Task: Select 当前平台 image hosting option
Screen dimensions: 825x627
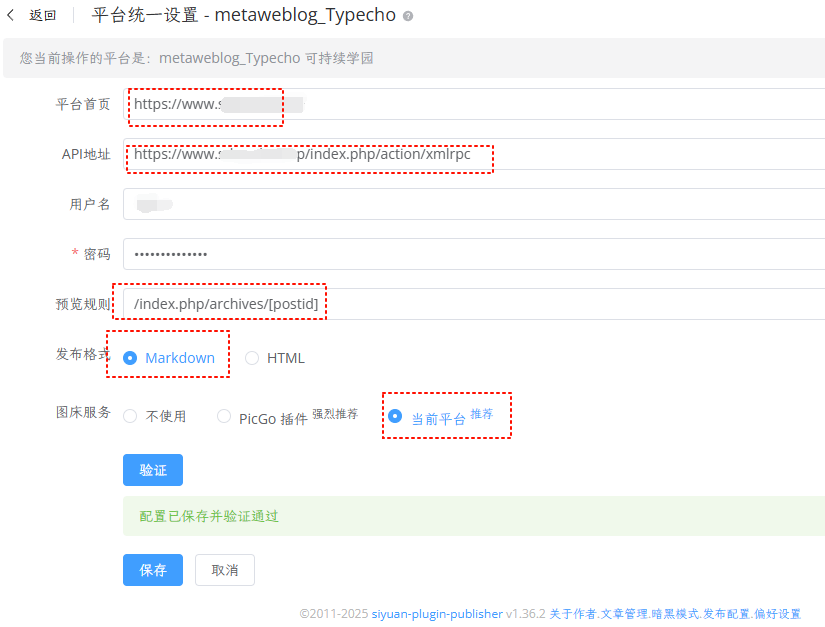Action: pyautogui.click(x=395, y=417)
